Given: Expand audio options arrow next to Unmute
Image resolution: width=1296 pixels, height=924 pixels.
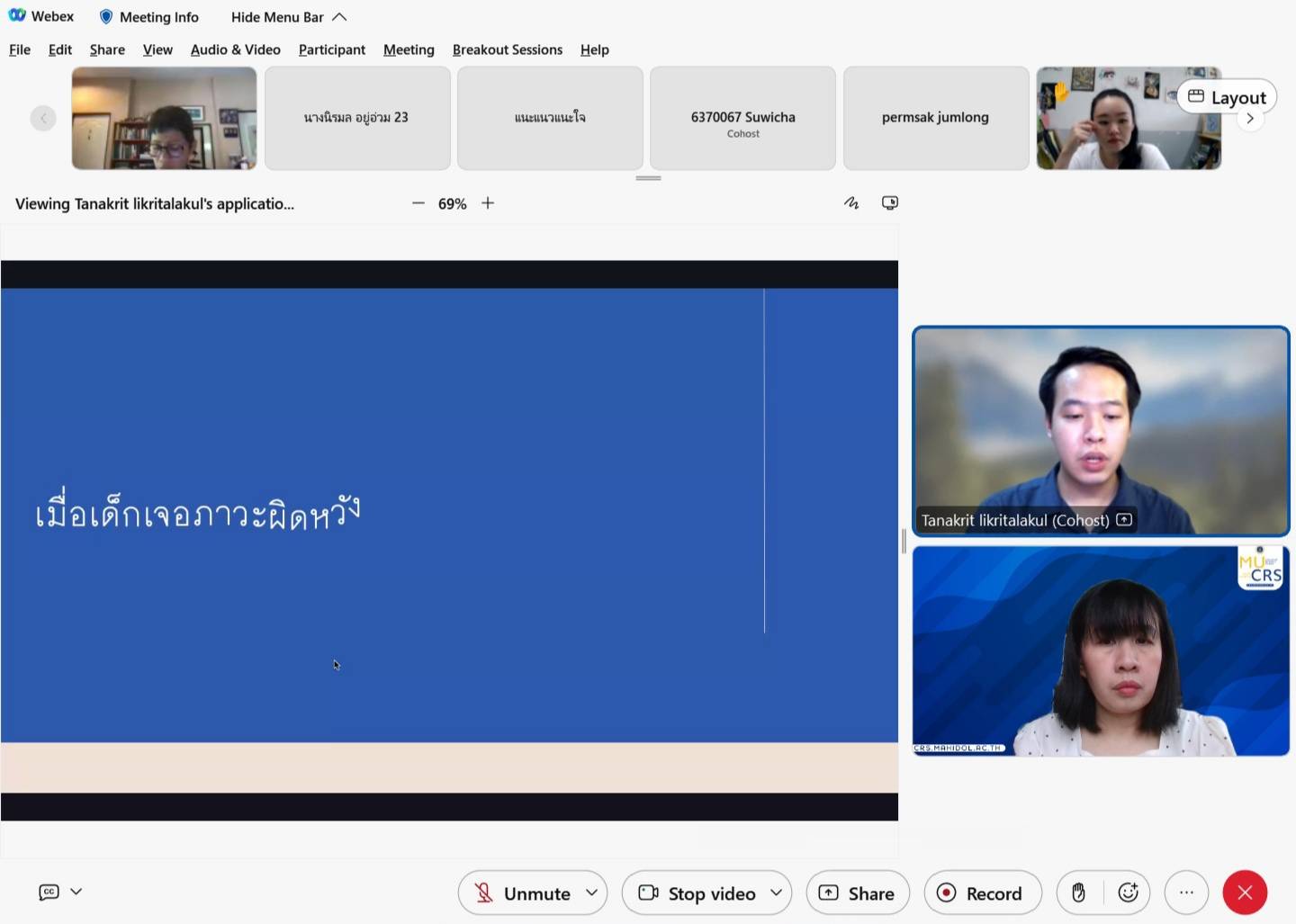Looking at the screenshot, I should tap(591, 893).
